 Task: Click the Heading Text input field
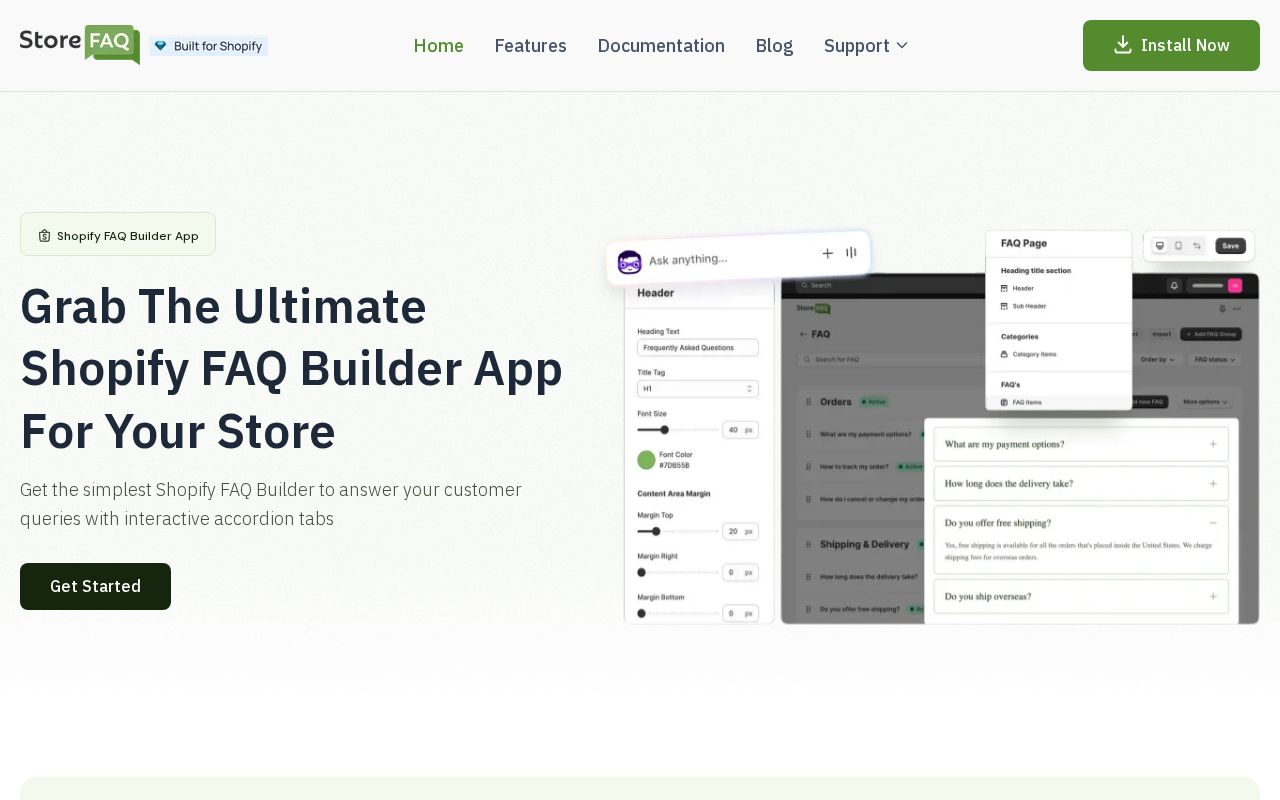[698, 348]
